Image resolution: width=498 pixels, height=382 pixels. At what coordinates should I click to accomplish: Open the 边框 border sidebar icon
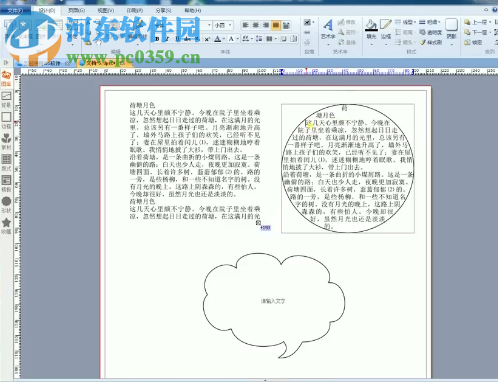tap(6, 121)
